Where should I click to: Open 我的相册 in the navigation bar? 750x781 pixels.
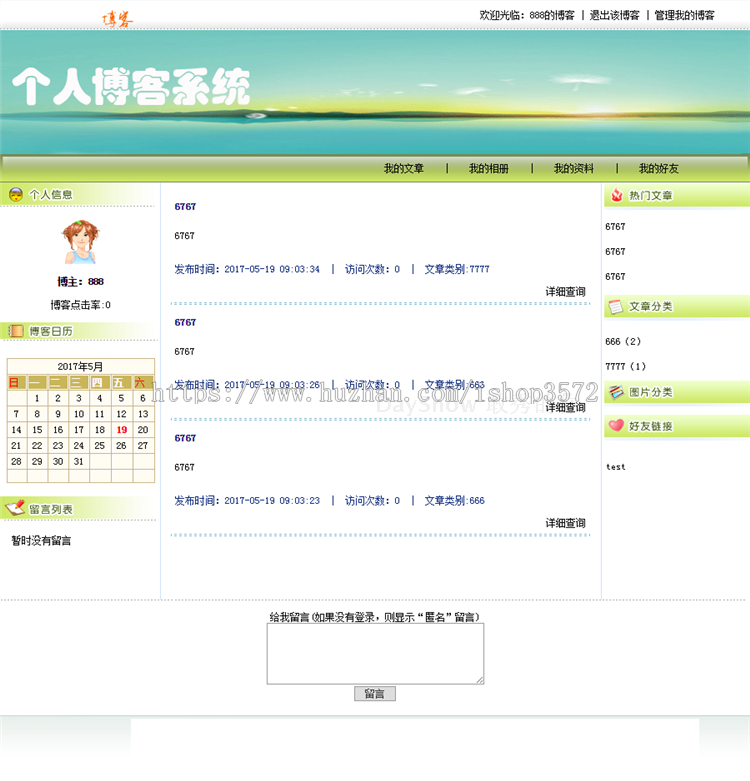tap(489, 168)
